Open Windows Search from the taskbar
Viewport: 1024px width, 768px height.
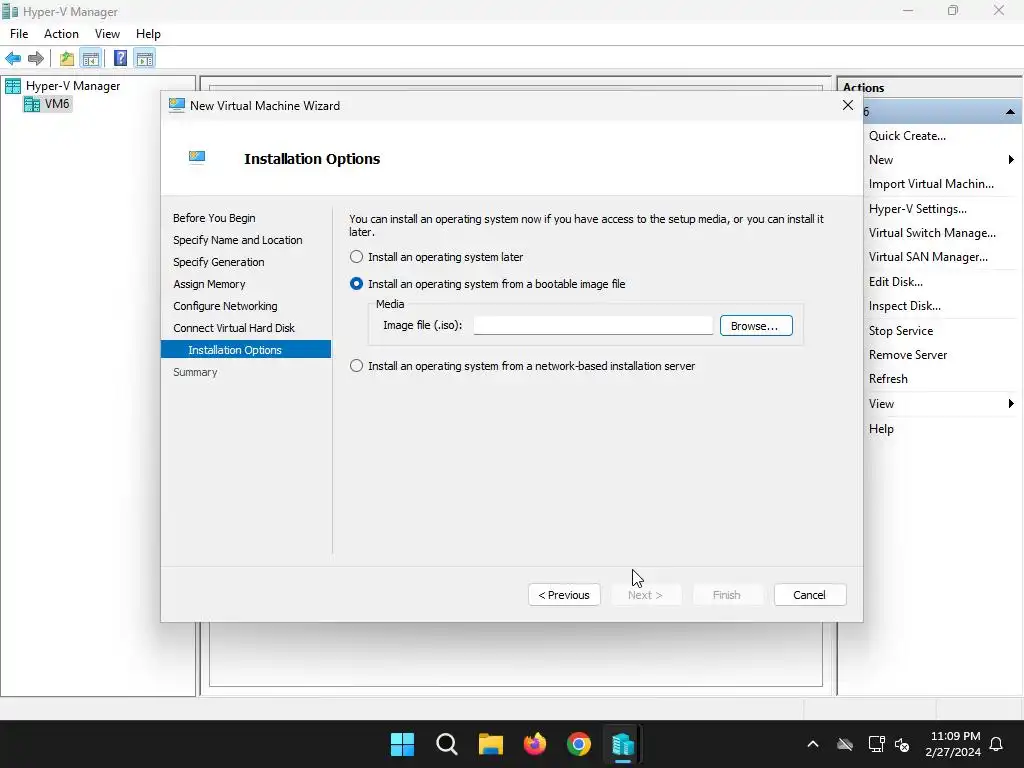447,744
